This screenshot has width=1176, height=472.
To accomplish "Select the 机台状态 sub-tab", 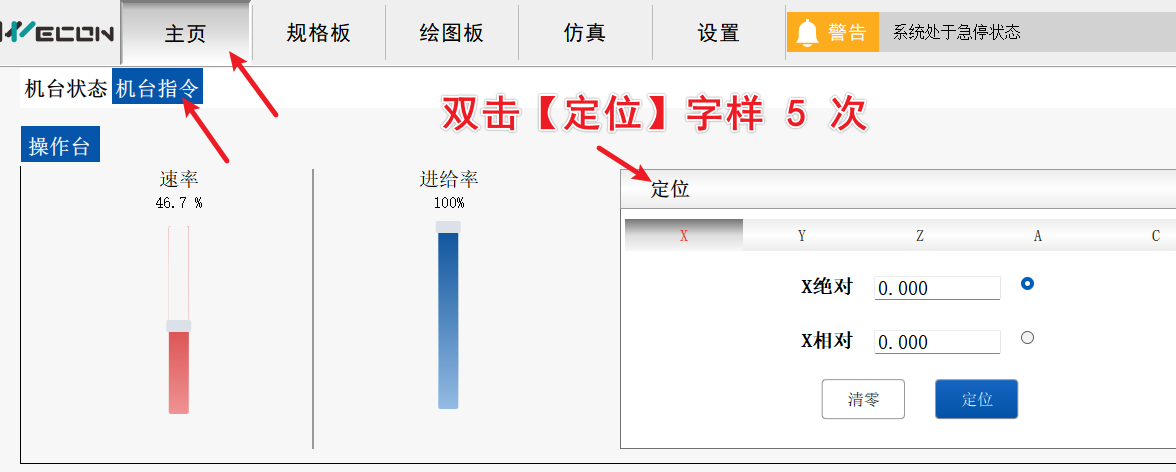I will point(65,89).
